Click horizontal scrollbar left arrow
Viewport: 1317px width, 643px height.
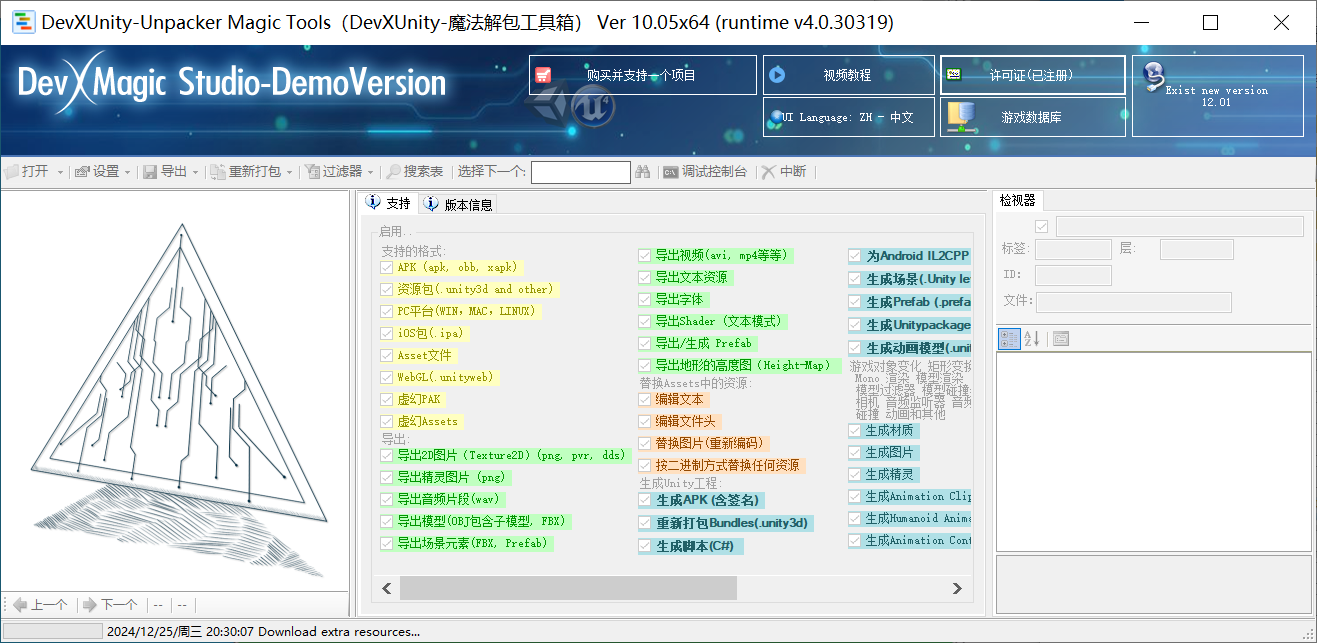pos(387,589)
